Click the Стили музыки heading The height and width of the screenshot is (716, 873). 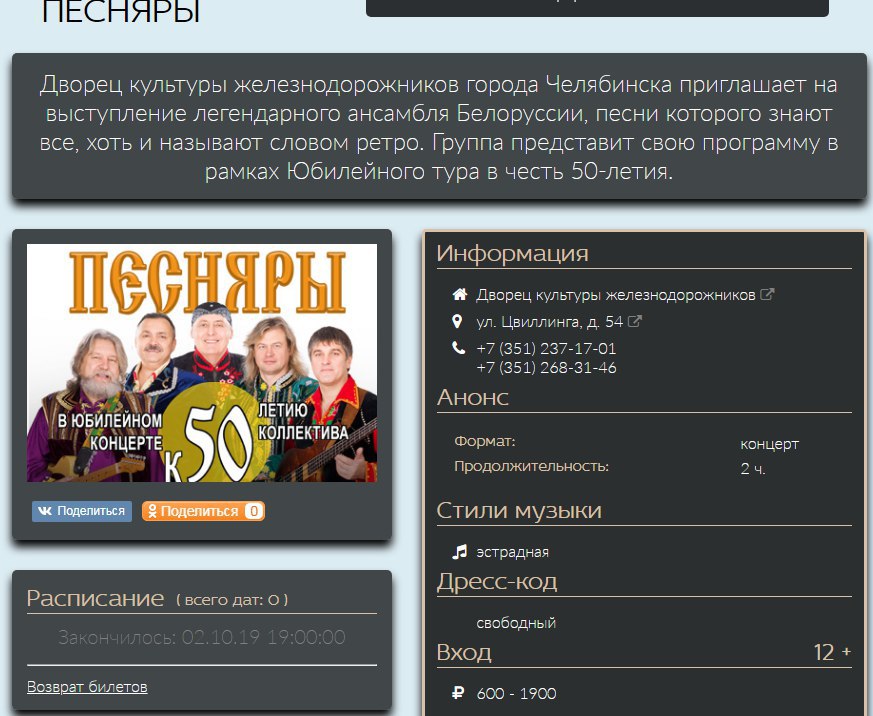coord(519,511)
